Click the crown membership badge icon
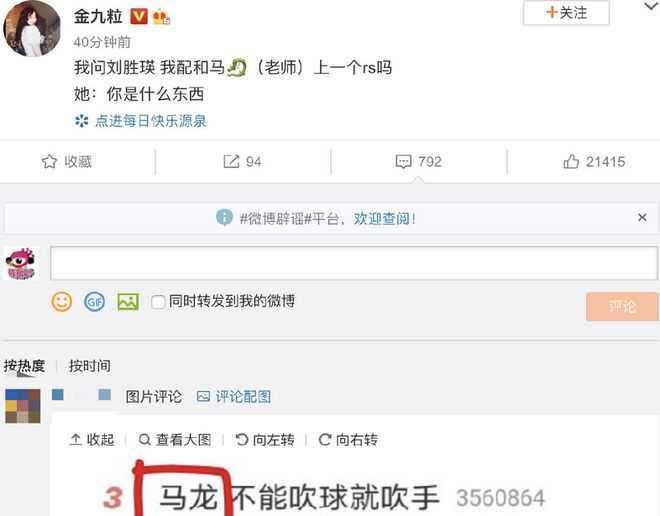Viewport: 660px width, 516px height. coord(161,17)
